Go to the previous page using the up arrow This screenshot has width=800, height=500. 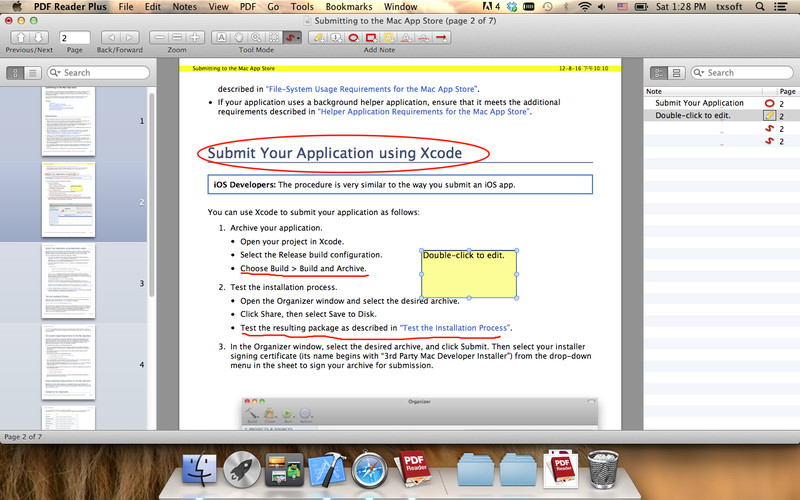[20, 37]
